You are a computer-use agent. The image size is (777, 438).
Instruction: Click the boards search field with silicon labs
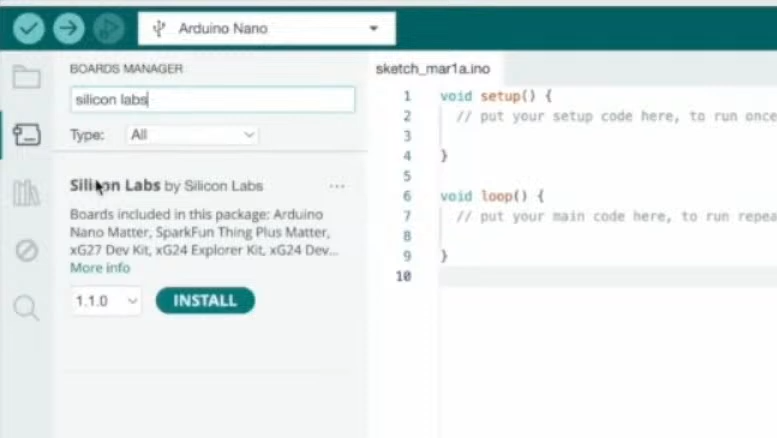pos(213,100)
